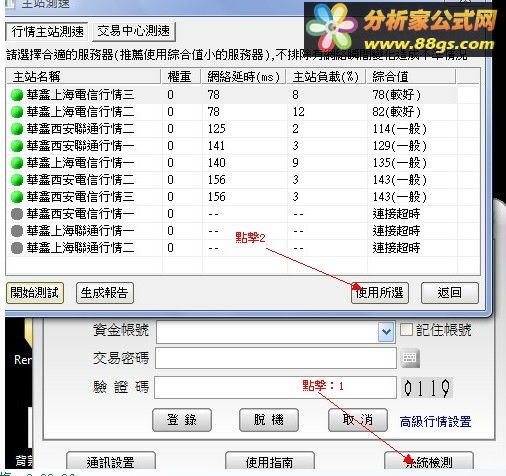Select server row 華鑫上海電信行情一
This screenshot has width=506, height=476.
pyautogui.click(x=243, y=163)
